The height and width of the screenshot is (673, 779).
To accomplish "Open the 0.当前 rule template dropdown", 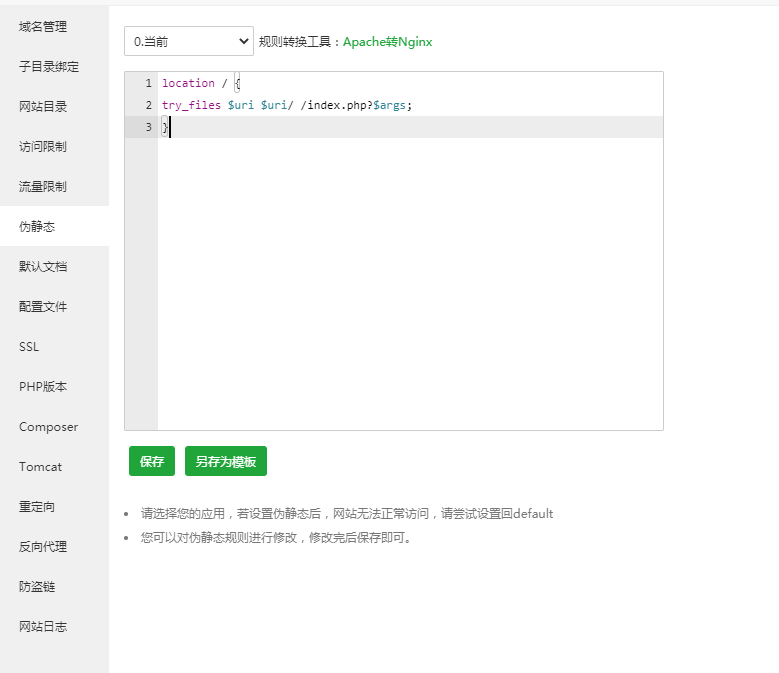I will coord(189,41).
